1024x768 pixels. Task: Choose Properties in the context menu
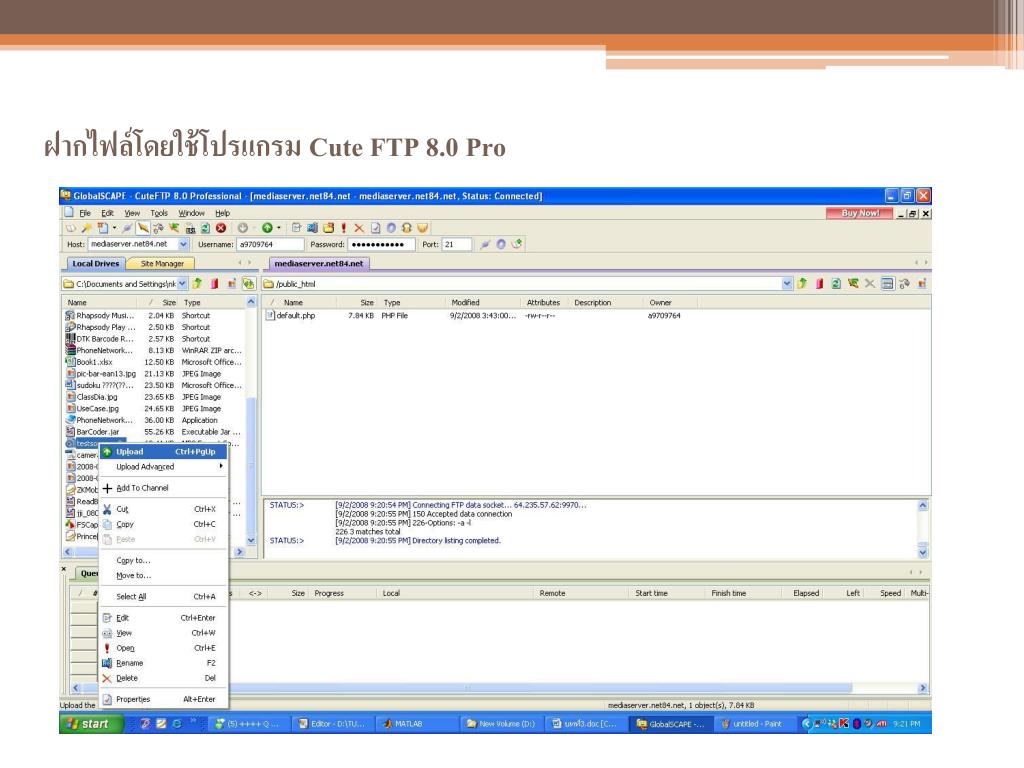163,699
